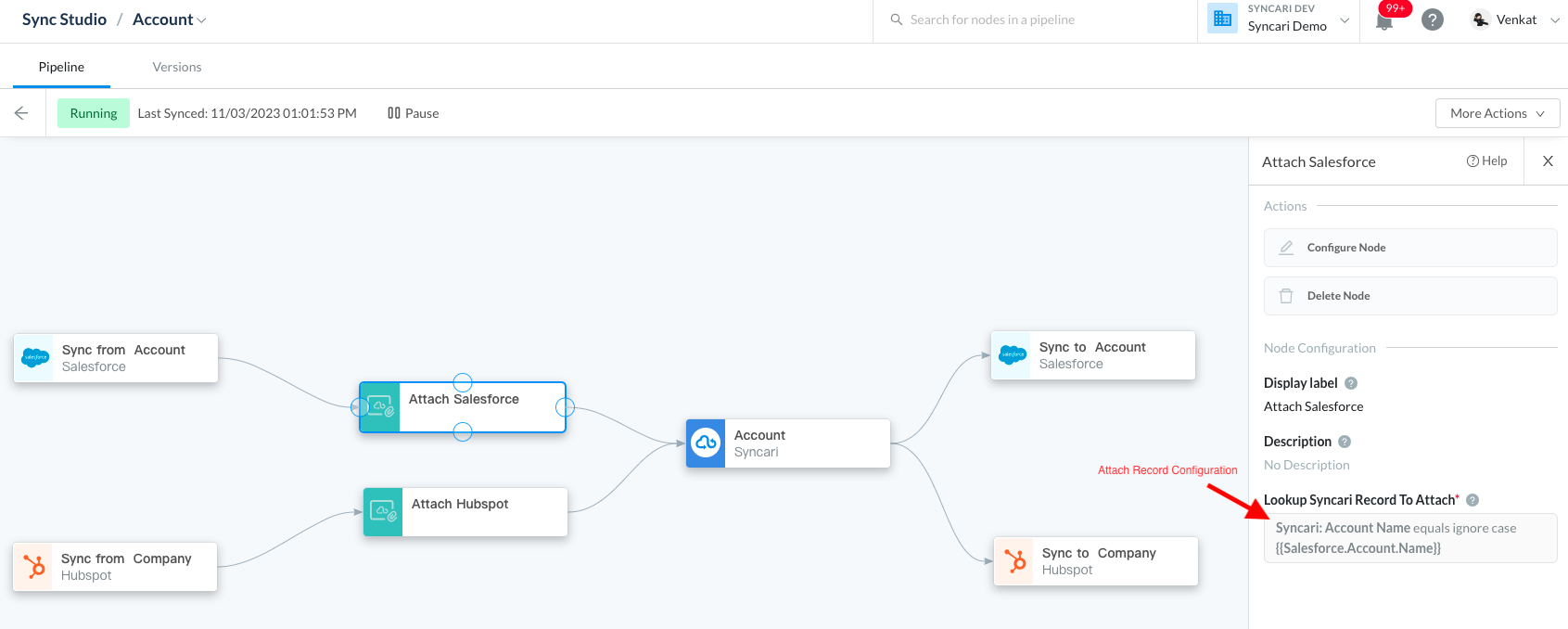Screen dimensions: 1568x629
Task: Pause the running pipeline
Action: pyautogui.click(x=414, y=113)
